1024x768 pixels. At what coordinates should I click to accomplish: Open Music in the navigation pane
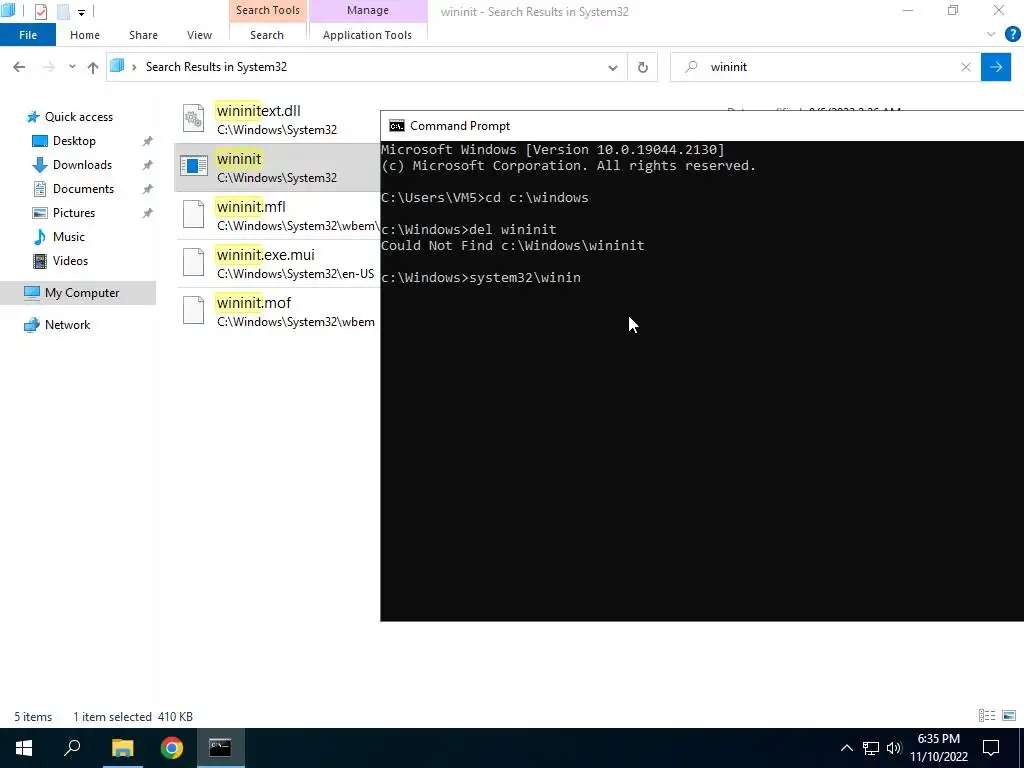pos(69,237)
